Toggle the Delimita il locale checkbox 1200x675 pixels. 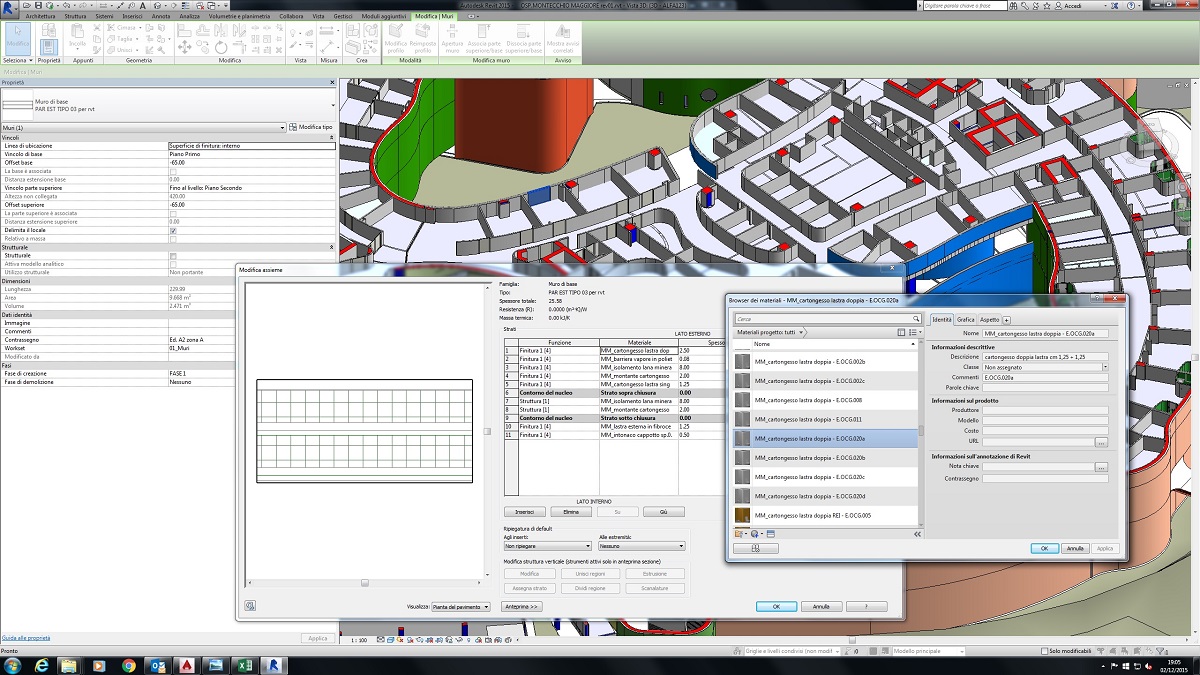pos(173,231)
